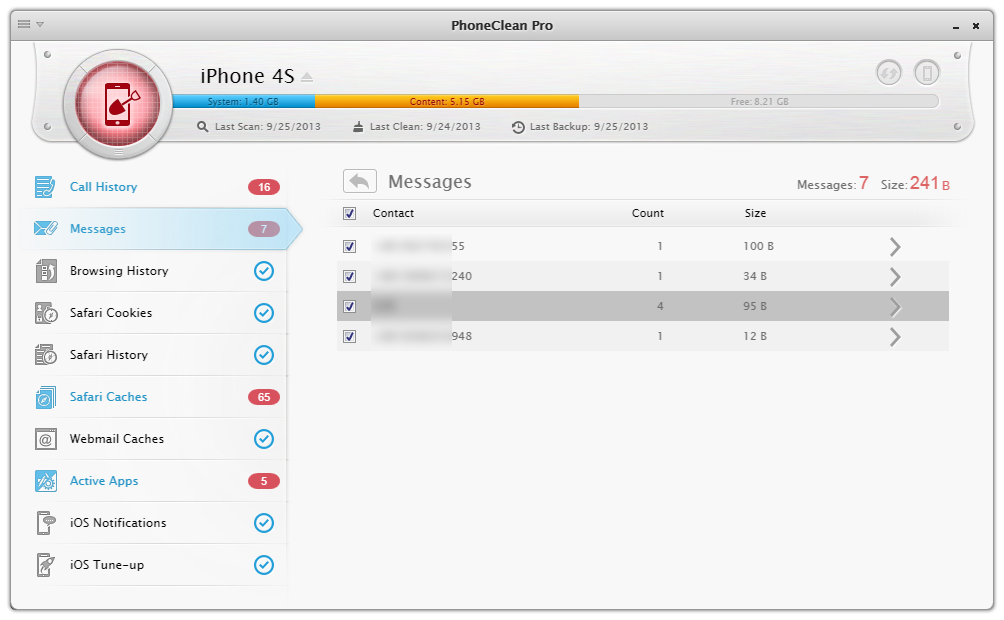
Task: Click the Webmail Caches @ icon
Action: [46, 439]
